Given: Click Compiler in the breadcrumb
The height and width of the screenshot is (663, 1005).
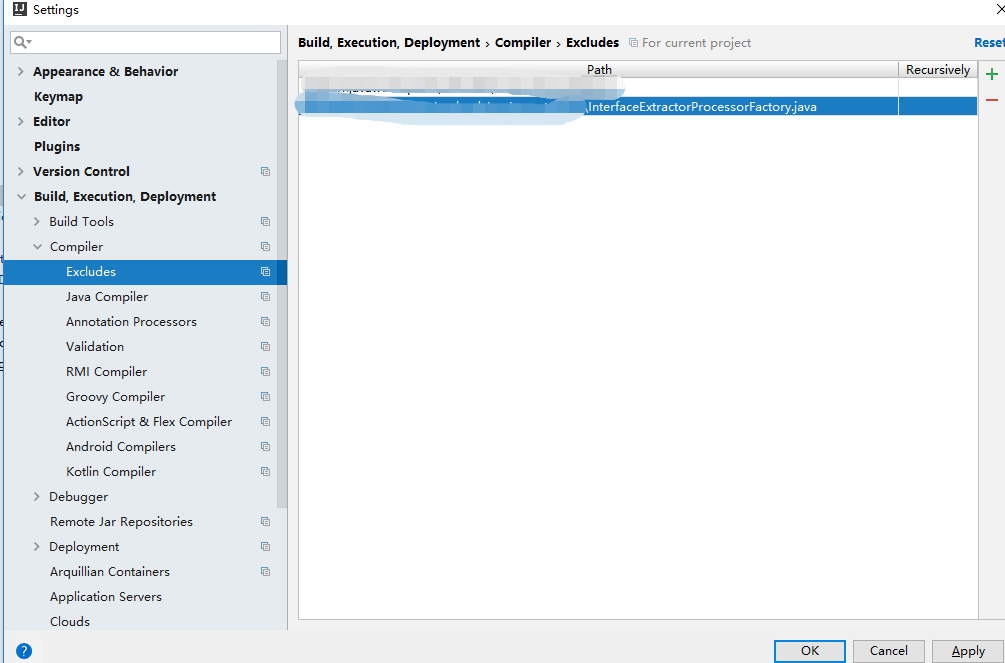Looking at the screenshot, I should (x=523, y=43).
